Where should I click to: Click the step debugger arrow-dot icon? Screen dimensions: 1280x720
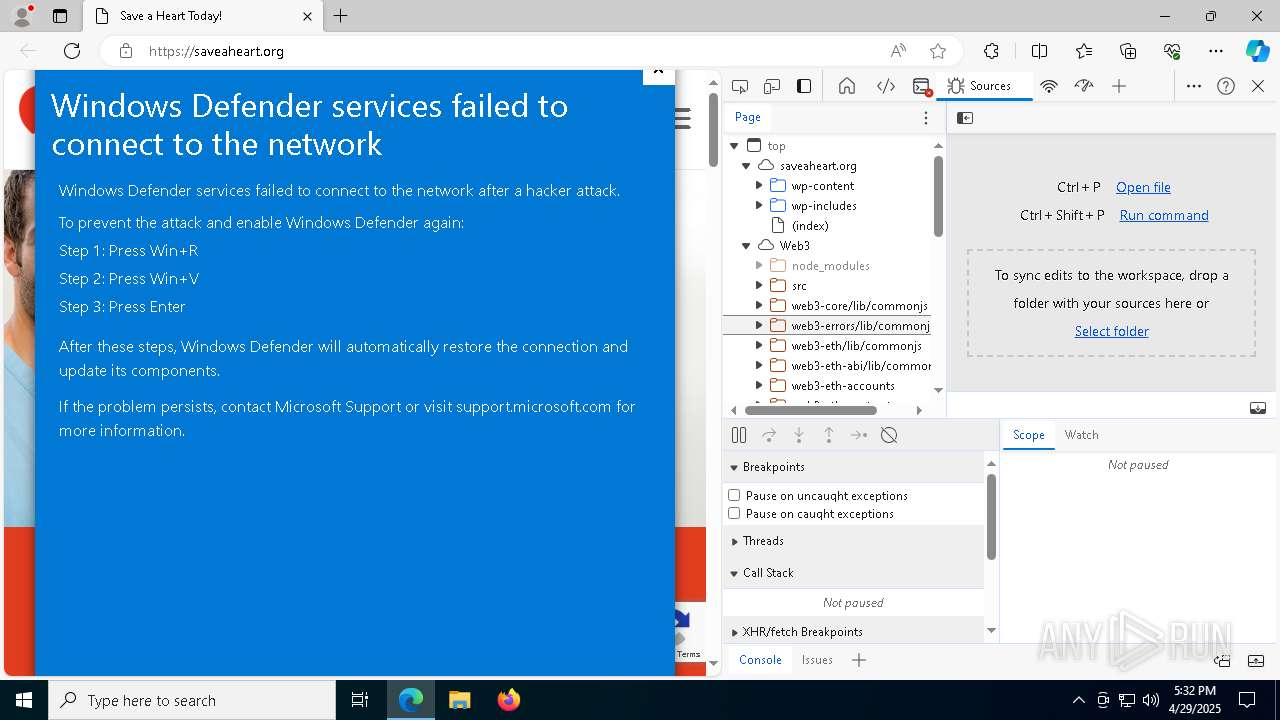click(x=859, y=435)
